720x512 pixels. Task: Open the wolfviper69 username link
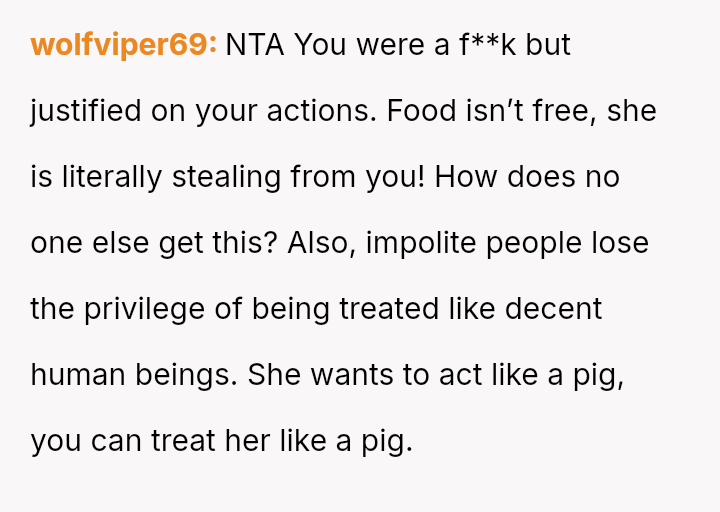123,45
